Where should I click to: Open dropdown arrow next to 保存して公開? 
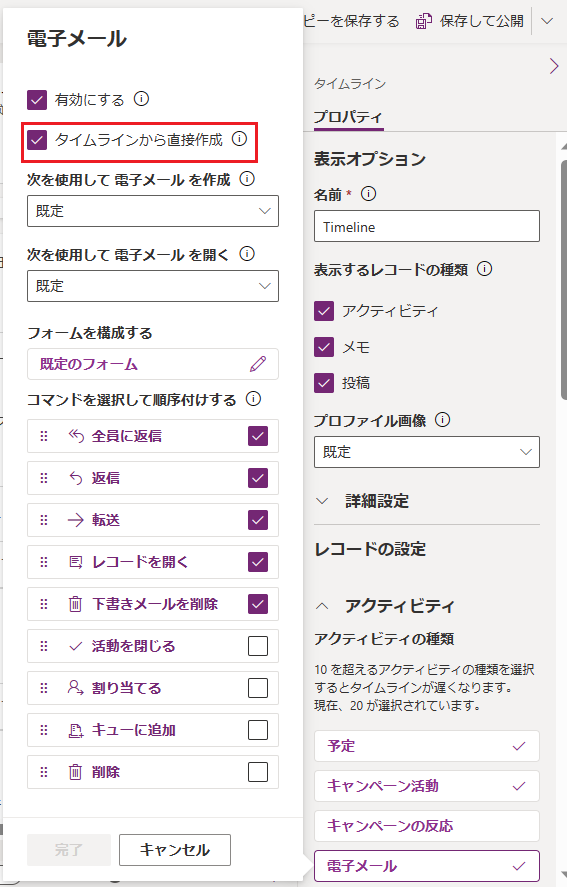click(547, 21)
